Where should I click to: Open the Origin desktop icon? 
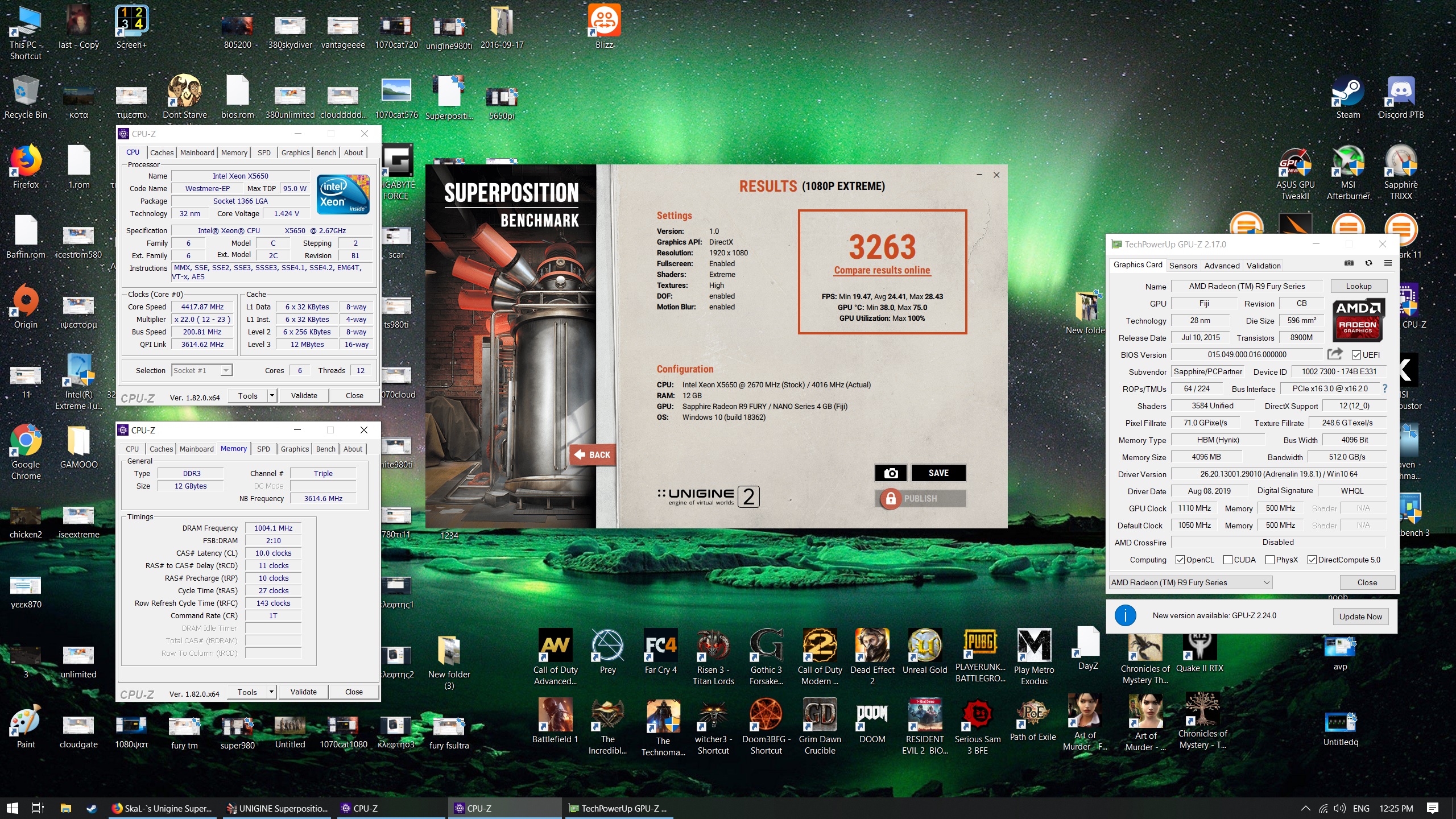(26, 307)
